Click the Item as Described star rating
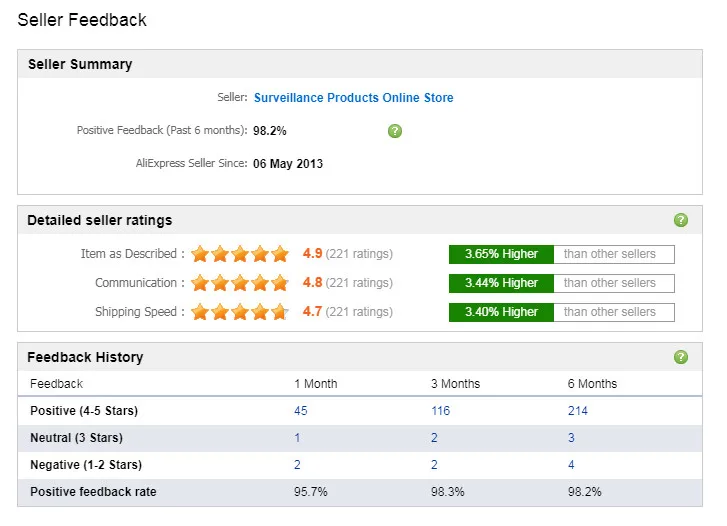 tap(240, 254)
